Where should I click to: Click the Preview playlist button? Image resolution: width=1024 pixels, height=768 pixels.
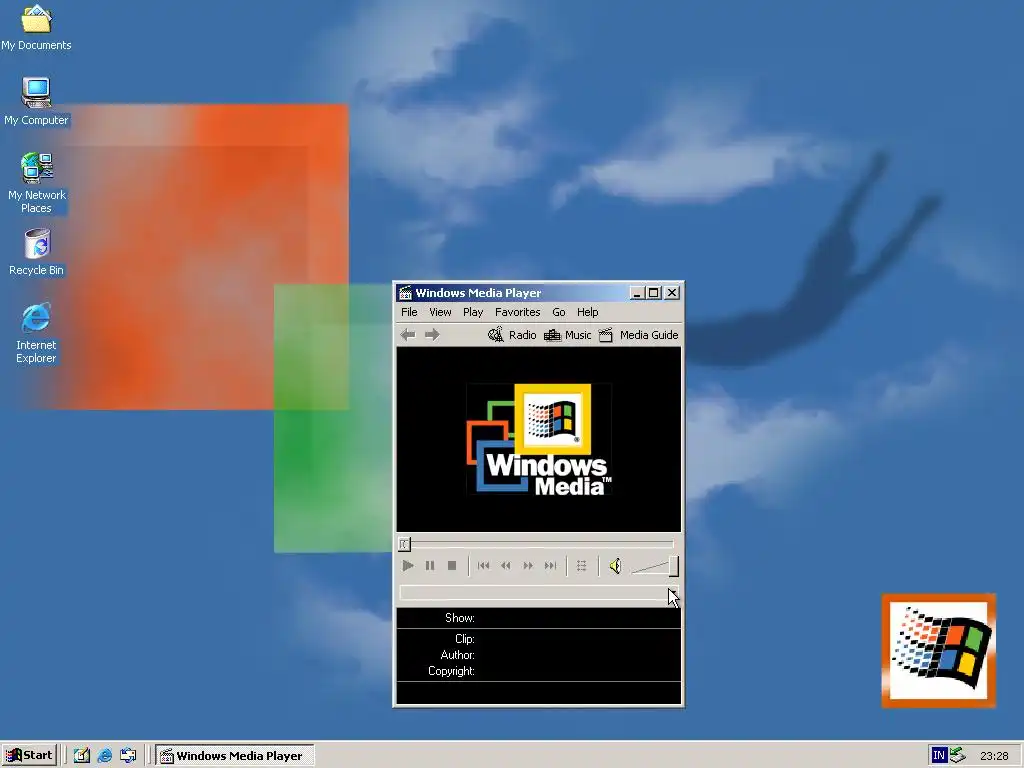coord(582,566)
